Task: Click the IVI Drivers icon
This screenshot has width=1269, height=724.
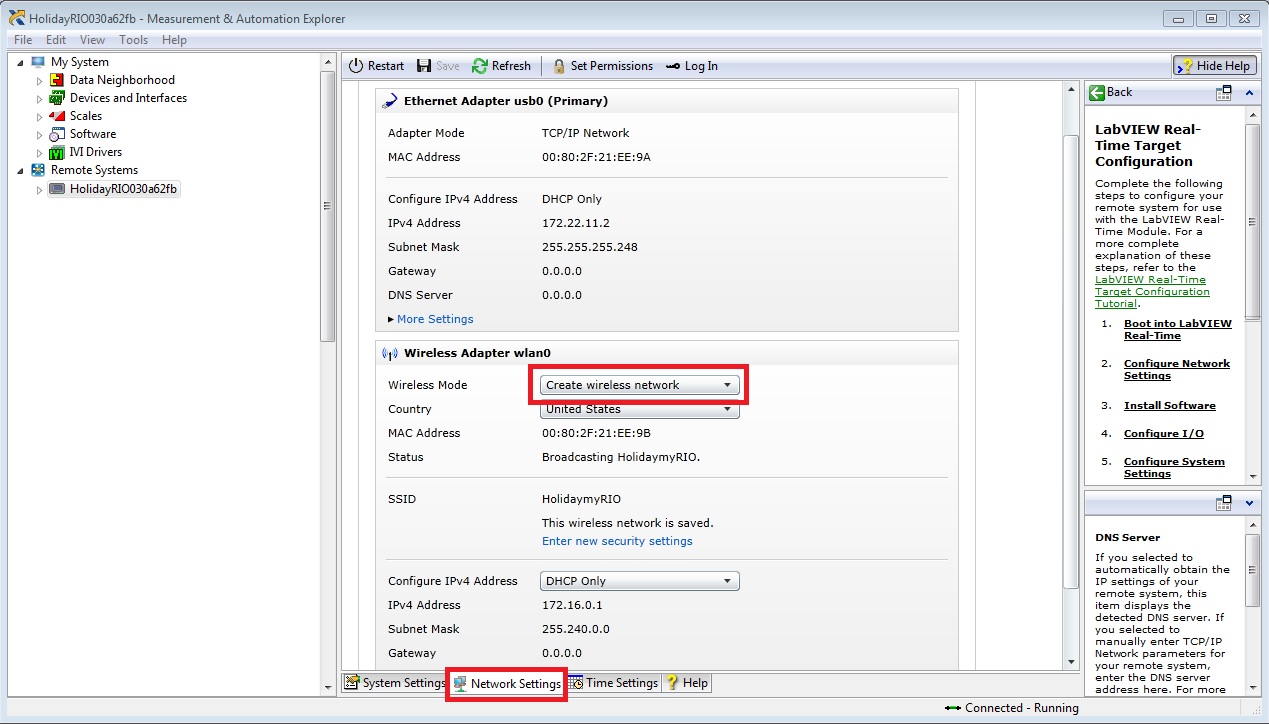Action: point(57,152)
